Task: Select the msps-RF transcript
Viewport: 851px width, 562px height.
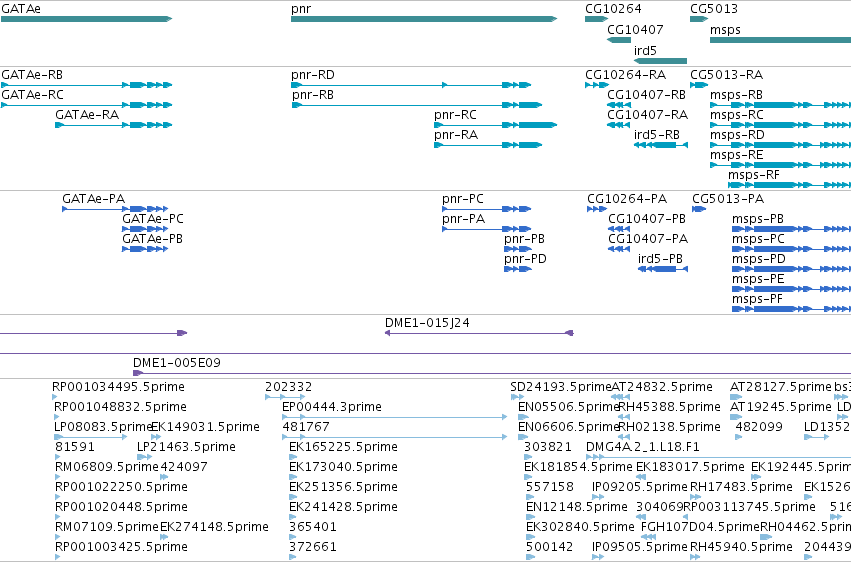Action: 790,185
